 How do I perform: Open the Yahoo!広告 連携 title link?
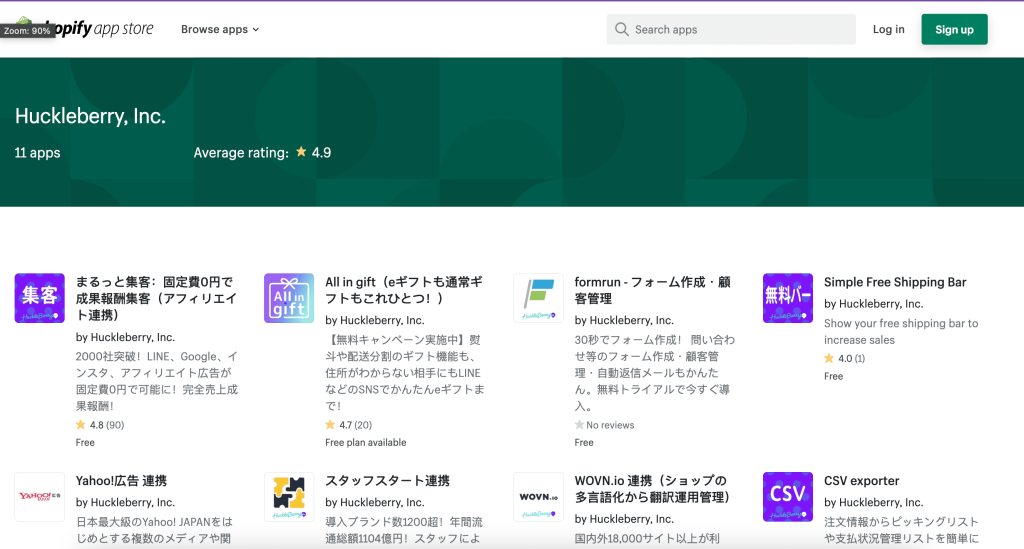click(121, 481)
